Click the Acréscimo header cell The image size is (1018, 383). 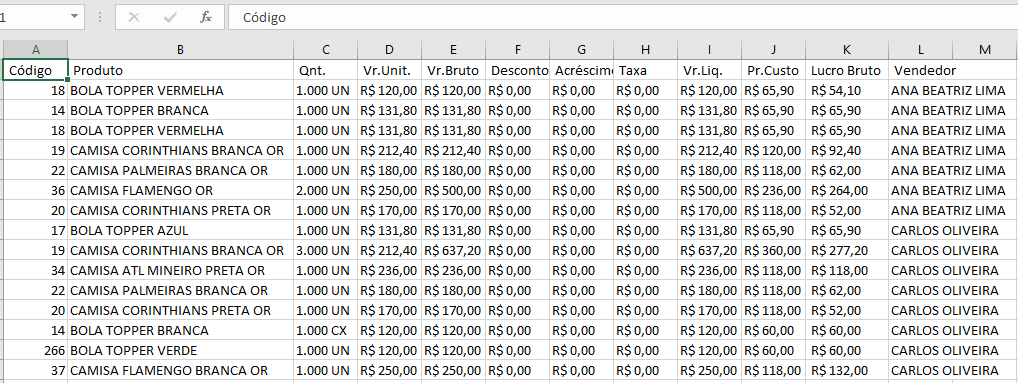coord(581,70)
